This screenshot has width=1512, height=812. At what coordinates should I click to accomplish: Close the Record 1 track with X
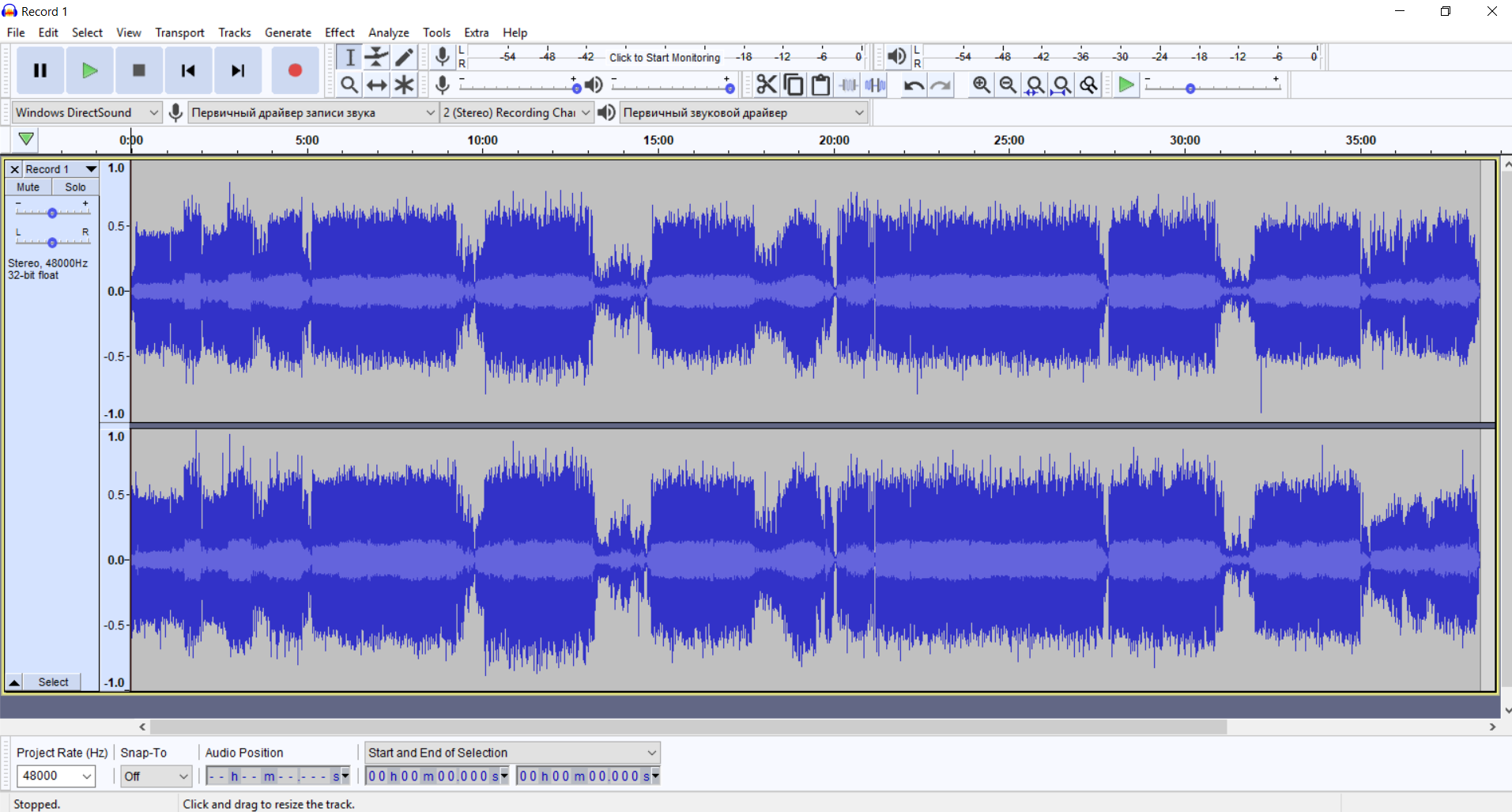pos(14,169)
